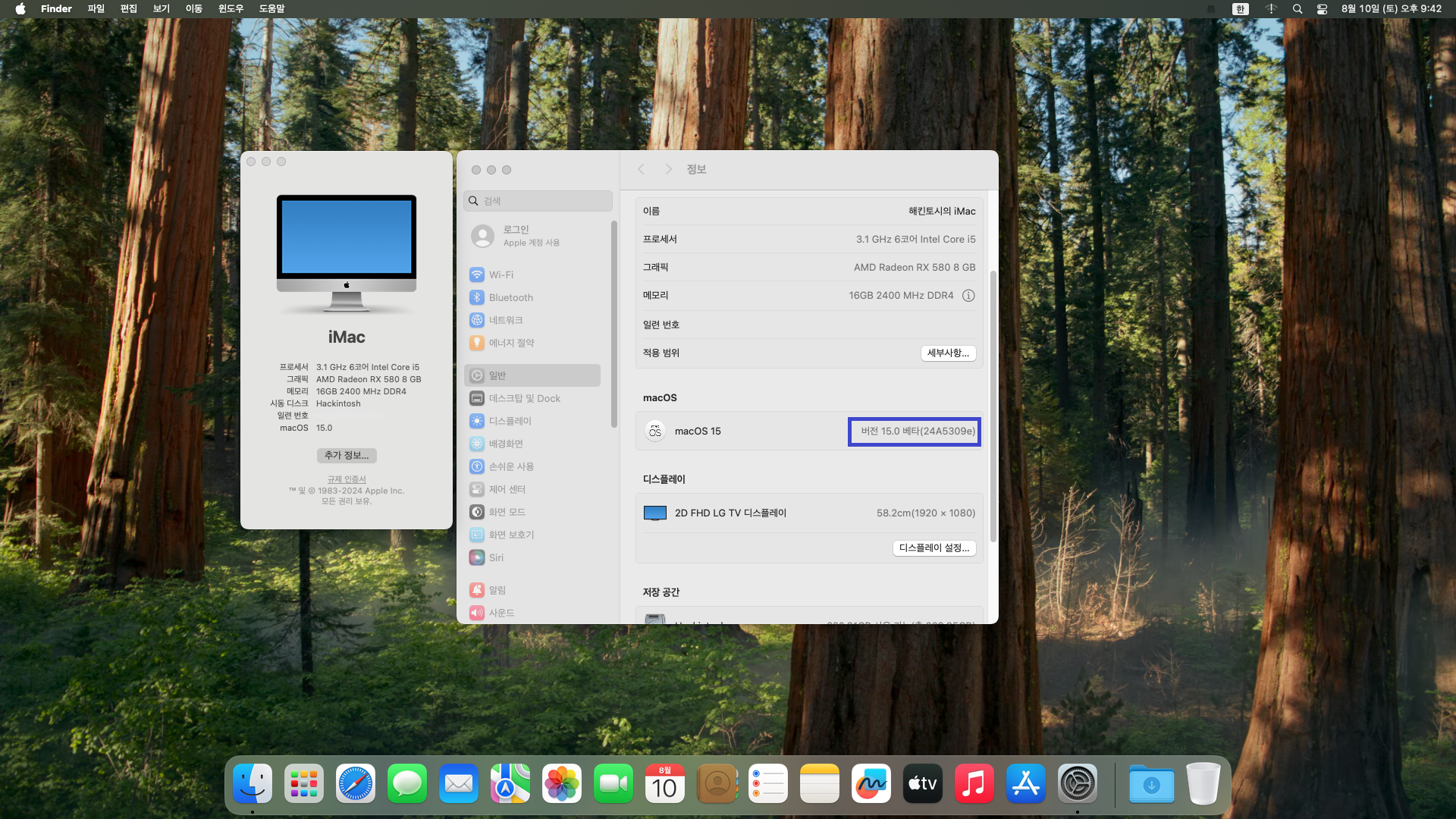Click 추가 정보... in iMac window
Screen dimensions: 1456x819
point(347,456)
